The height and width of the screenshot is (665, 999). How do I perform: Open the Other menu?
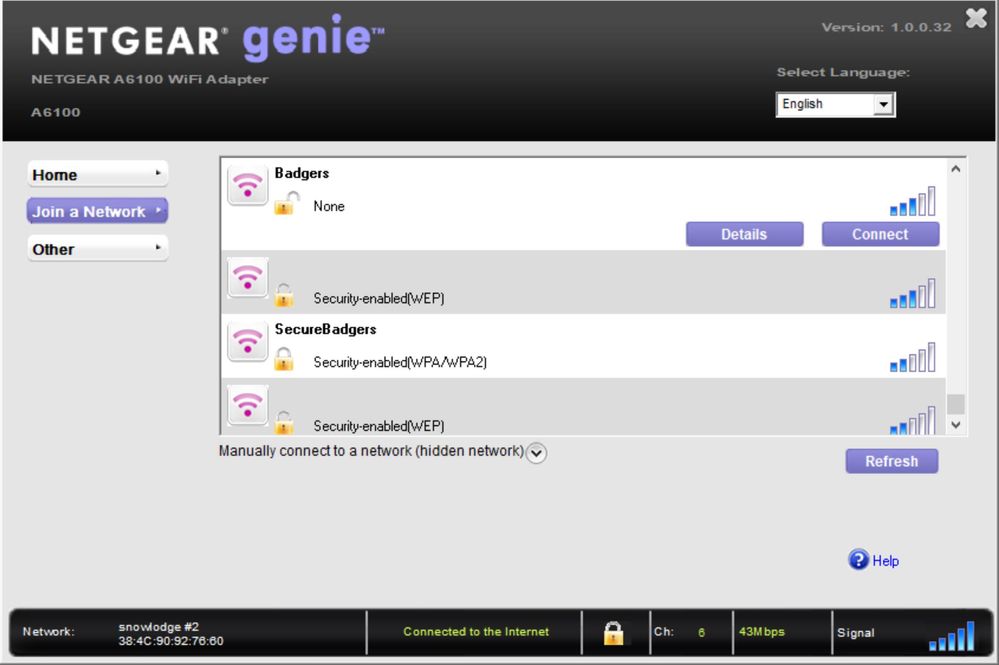(x=97, y=249)
